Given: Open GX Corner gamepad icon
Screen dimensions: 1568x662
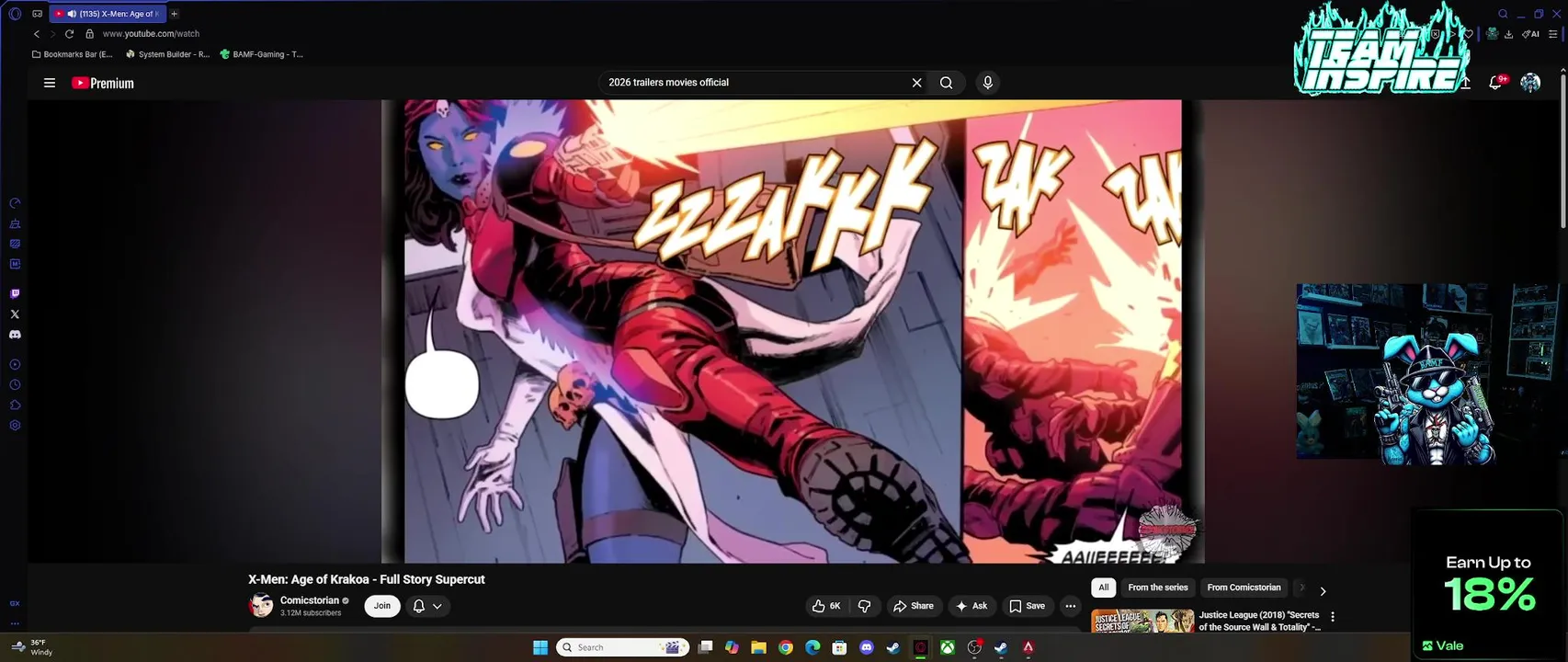Looking at the screenshot, I should click(x=37, y=14).
